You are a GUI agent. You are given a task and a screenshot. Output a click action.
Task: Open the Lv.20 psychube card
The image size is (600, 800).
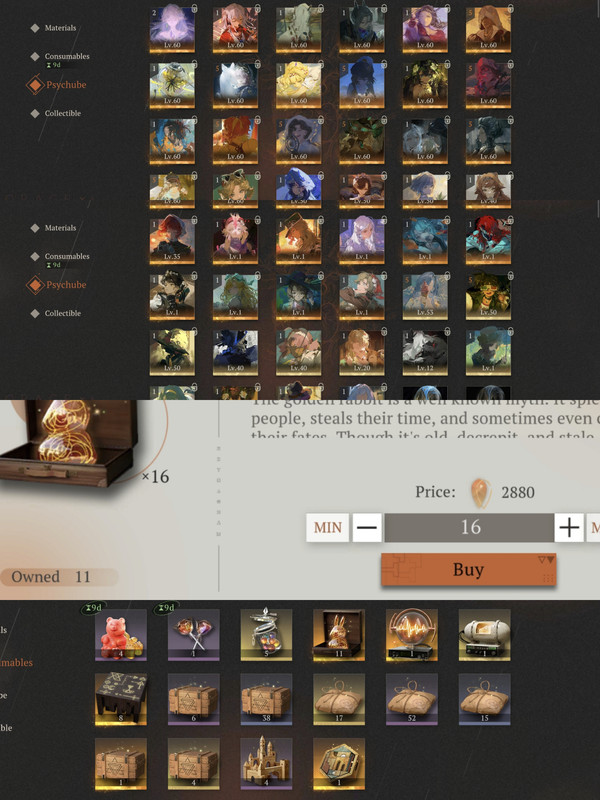click(362, 353)
